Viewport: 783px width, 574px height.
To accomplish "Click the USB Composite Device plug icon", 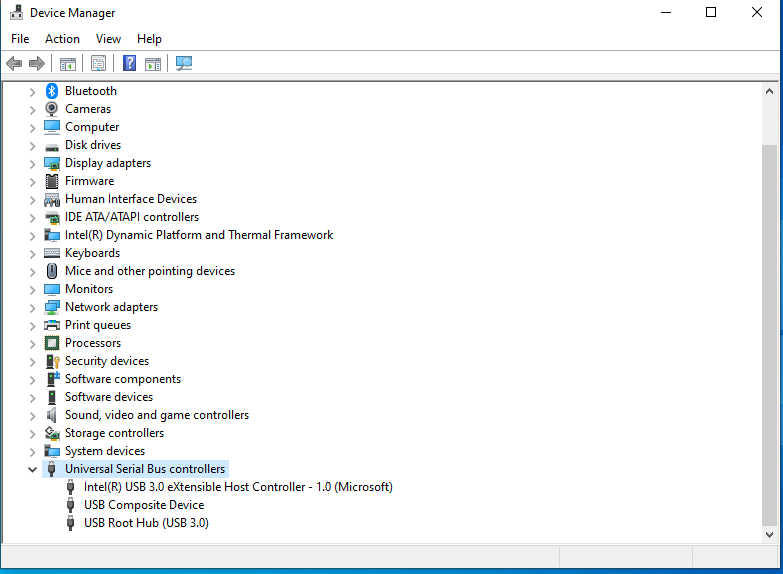I will pyautogui.click(x=70, y=505).
